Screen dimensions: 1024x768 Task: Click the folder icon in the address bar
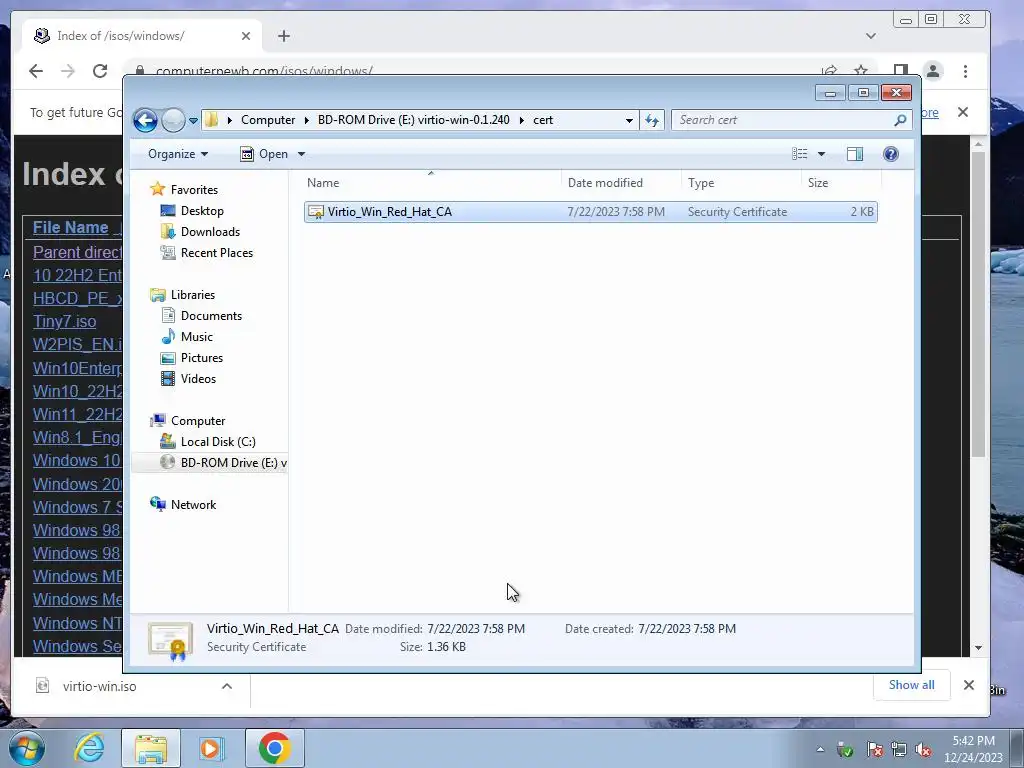coord(211,120)
